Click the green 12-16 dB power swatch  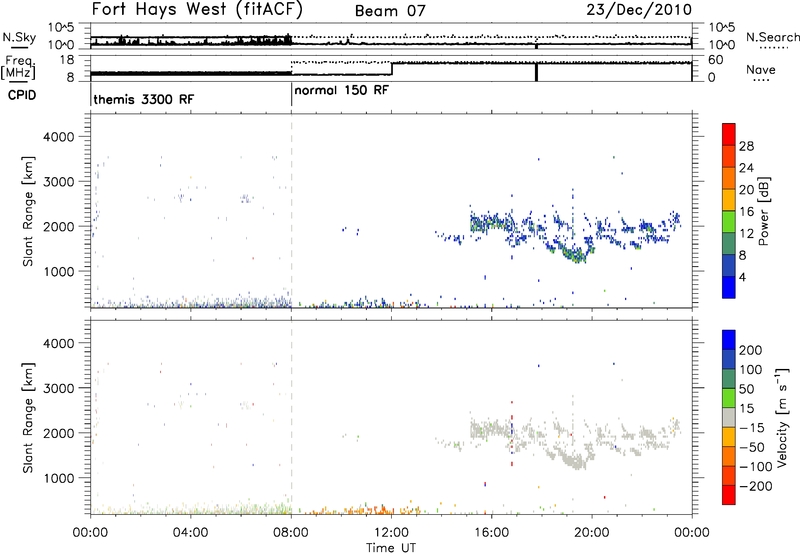pyautogui.click(x=729, y=221)
